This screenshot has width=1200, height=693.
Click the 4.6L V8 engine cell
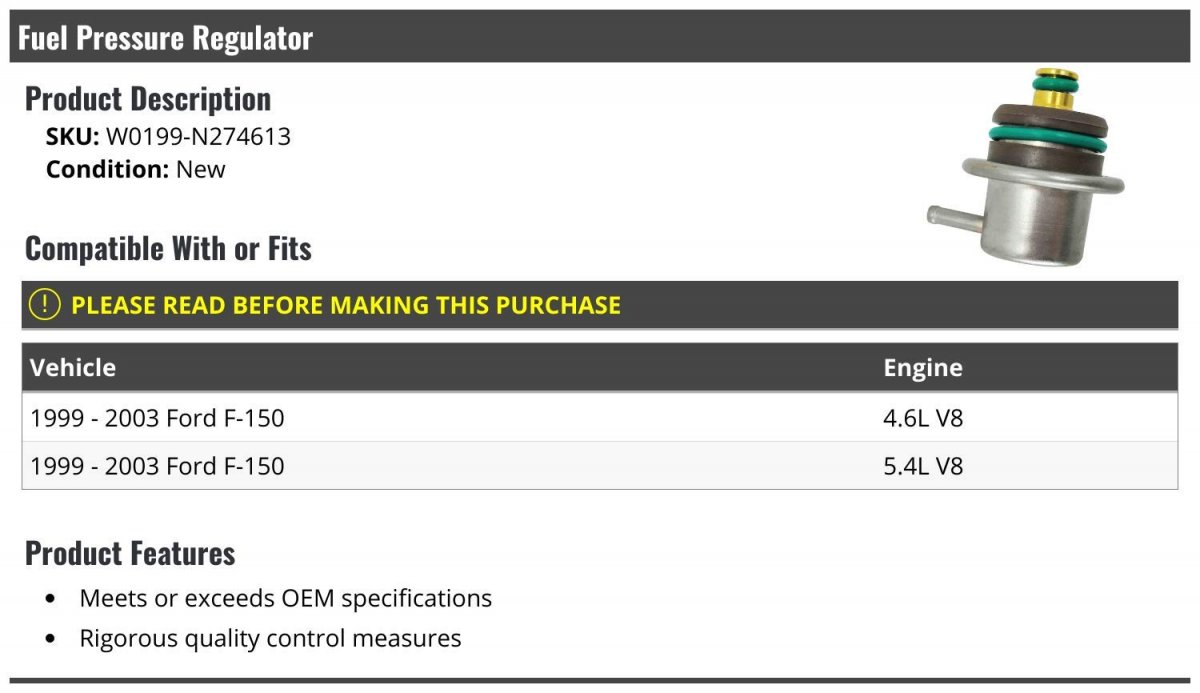pos(923,418)
